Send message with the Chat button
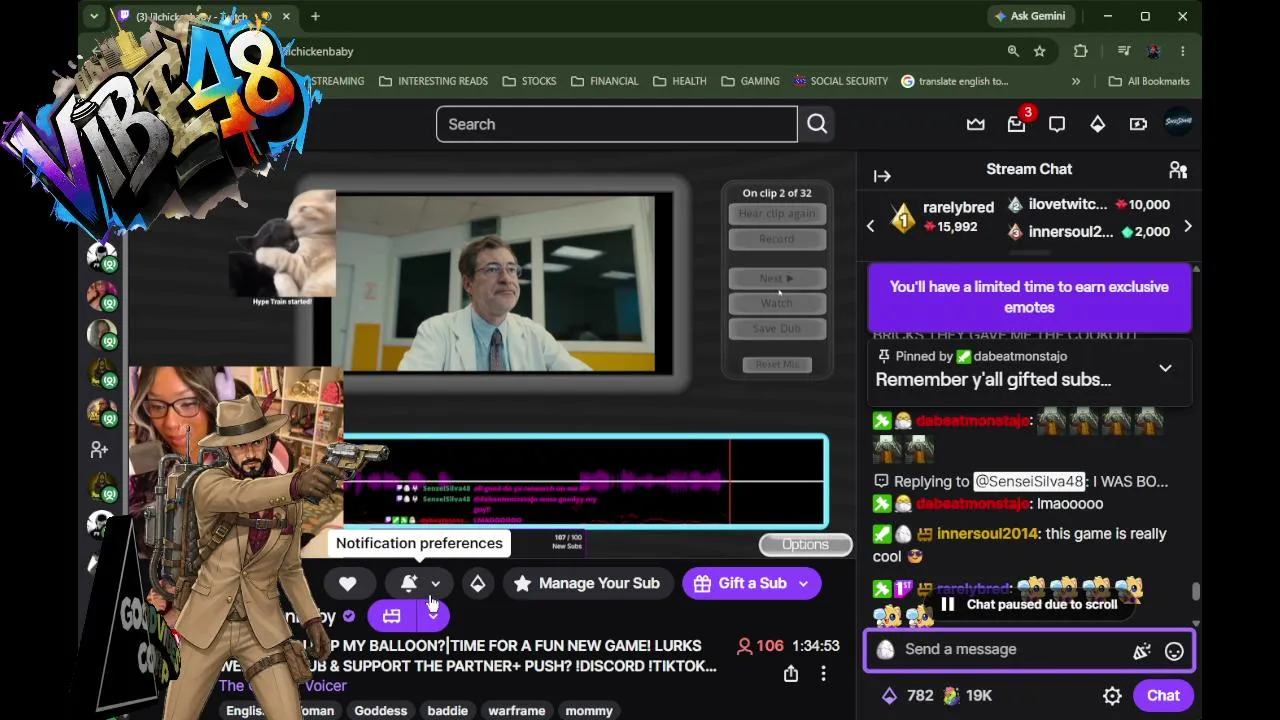 (x=1163, y=696)
